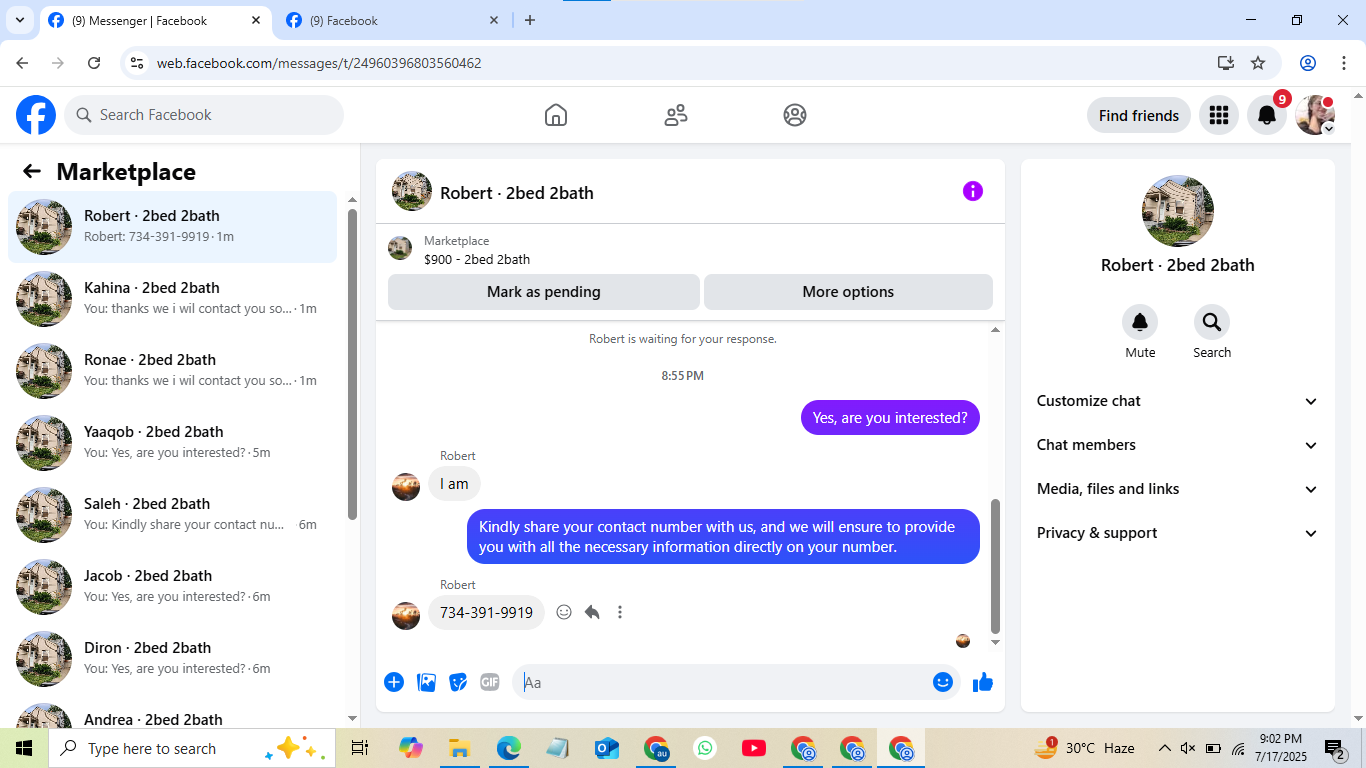The height and width of the screenshot is (768, 1366).
Task: Open the Facebook home logo
Action: (x=36, y=115)
